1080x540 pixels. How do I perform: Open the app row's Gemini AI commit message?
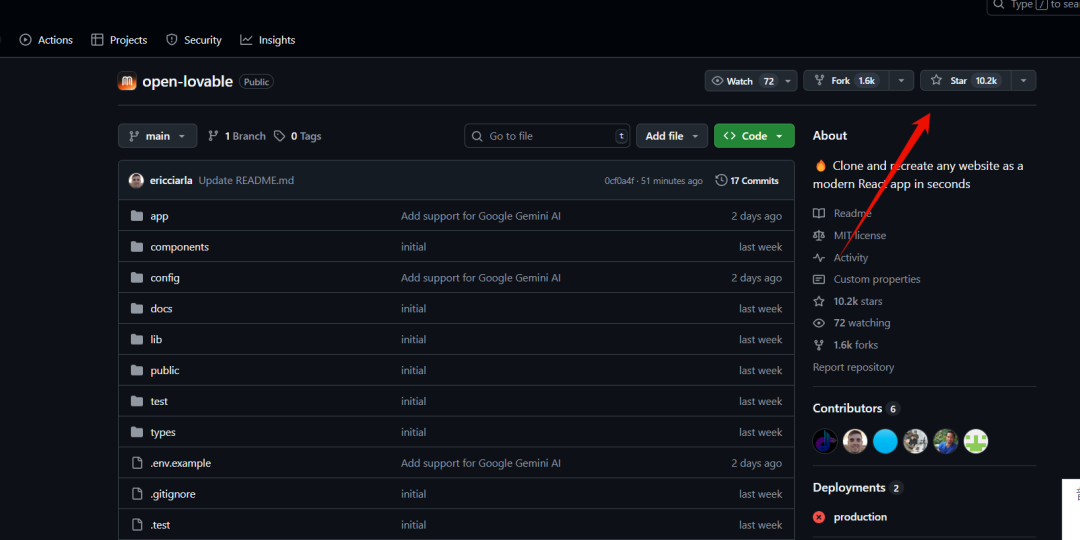[x=481, y=216]
